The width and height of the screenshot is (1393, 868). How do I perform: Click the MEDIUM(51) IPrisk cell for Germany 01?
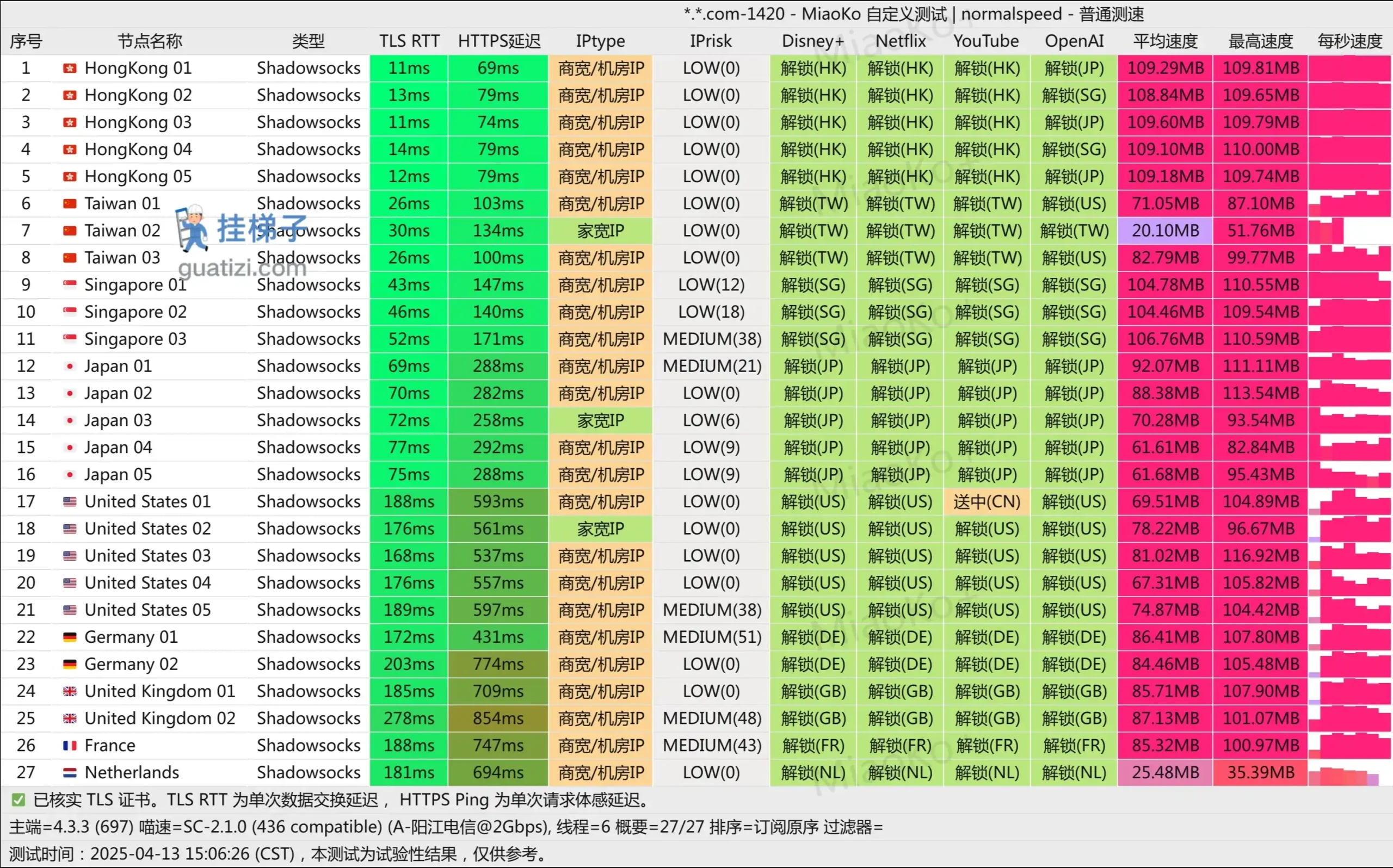click(711, 637)
